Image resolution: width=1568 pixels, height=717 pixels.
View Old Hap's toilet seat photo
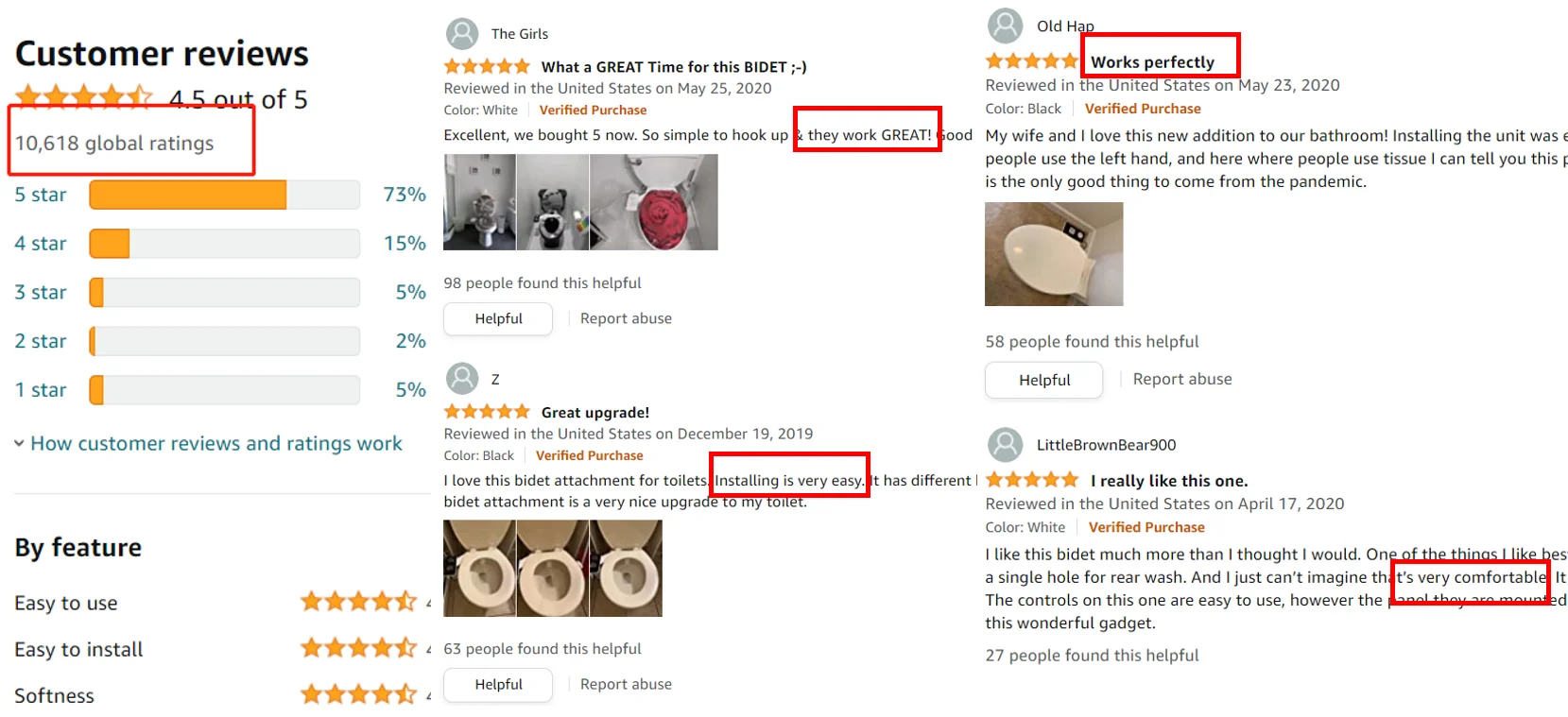point(1054,254)
